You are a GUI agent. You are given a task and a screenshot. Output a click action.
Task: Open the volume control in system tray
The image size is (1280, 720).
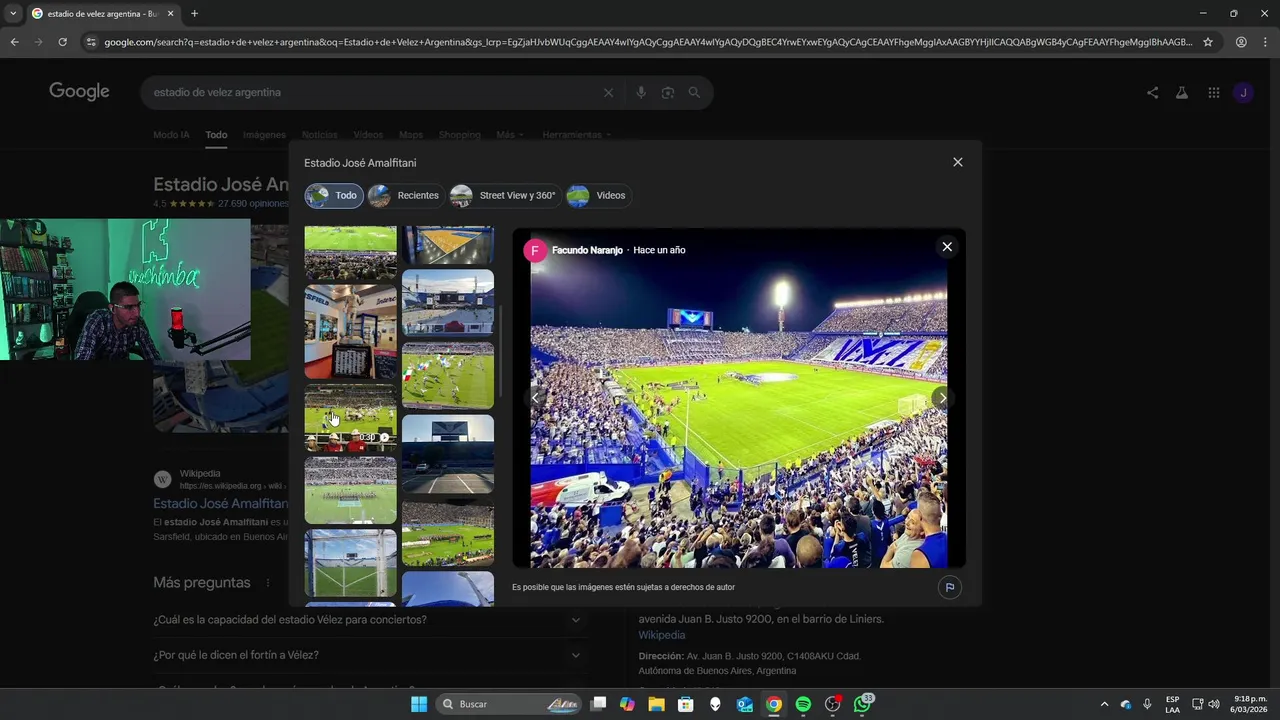pos(1214,704)
